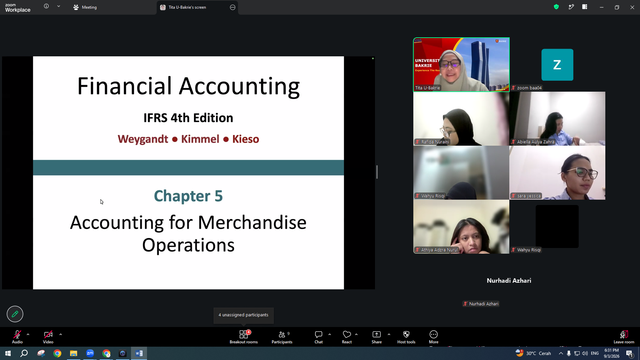Click the green encryption shield icon
Screen dimensions: 640x360
click(556, 7)
